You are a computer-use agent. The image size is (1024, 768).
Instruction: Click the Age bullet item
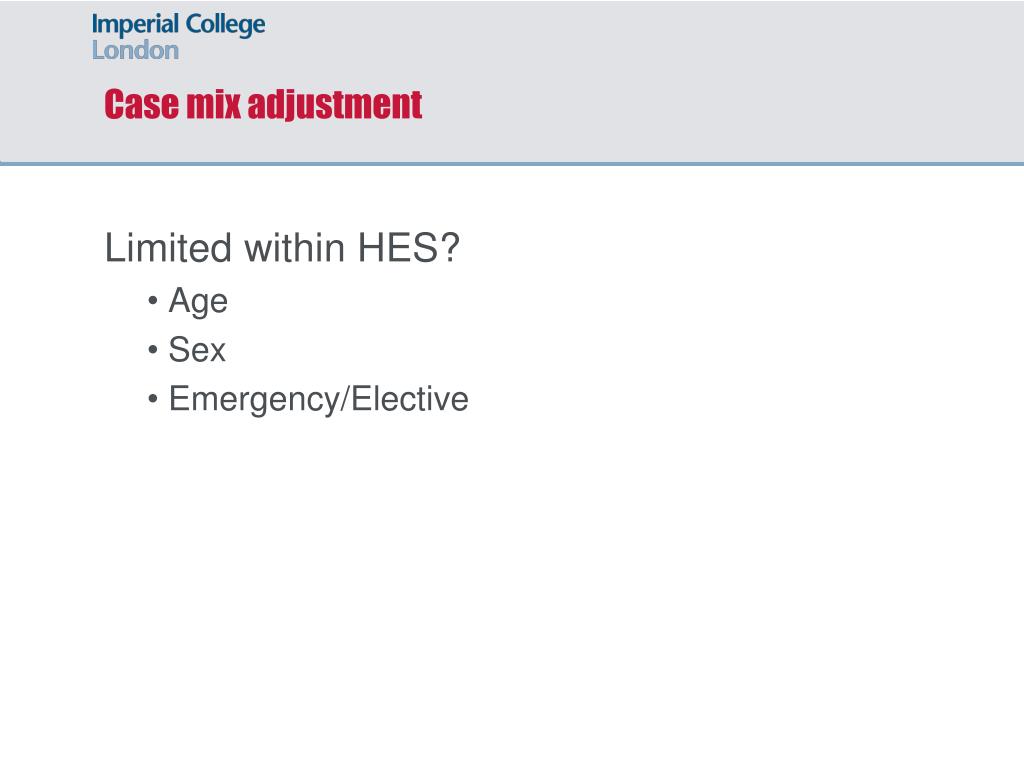pos(198,302)
